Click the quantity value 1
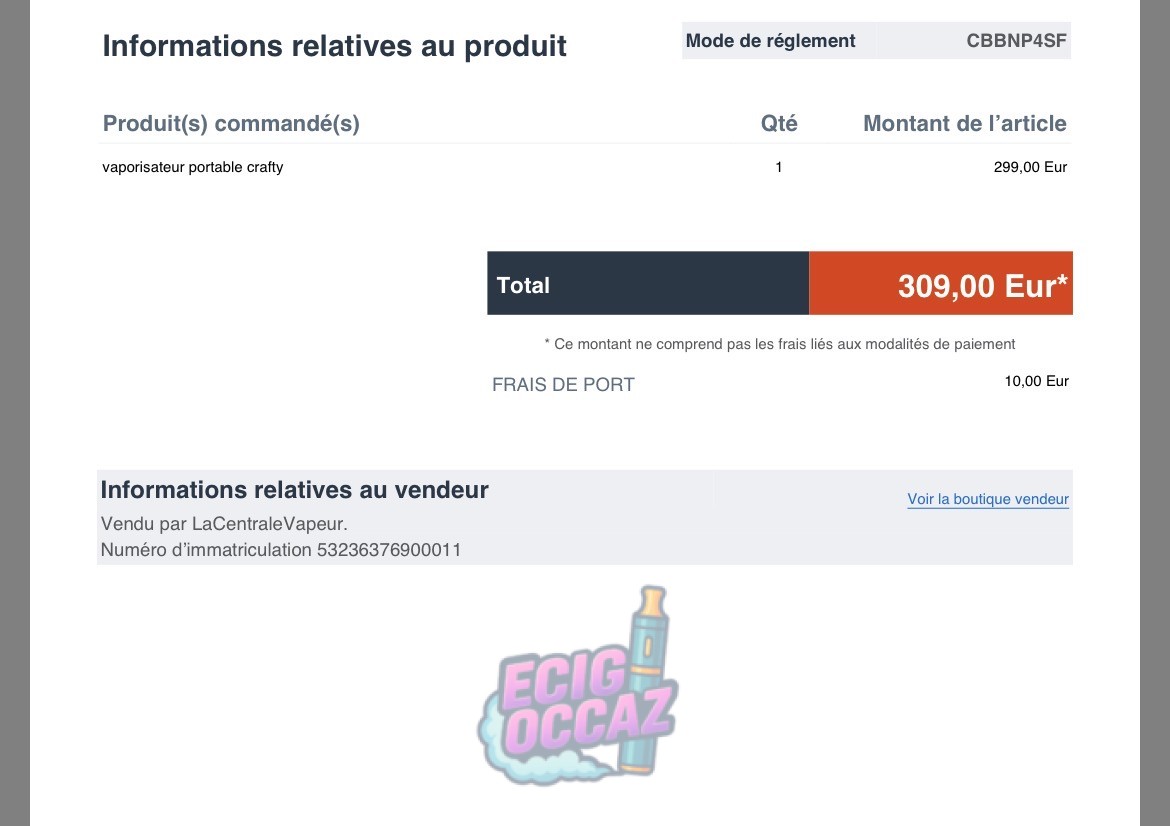Screen dimensions: 1170x826 click(x=779, y=167)
